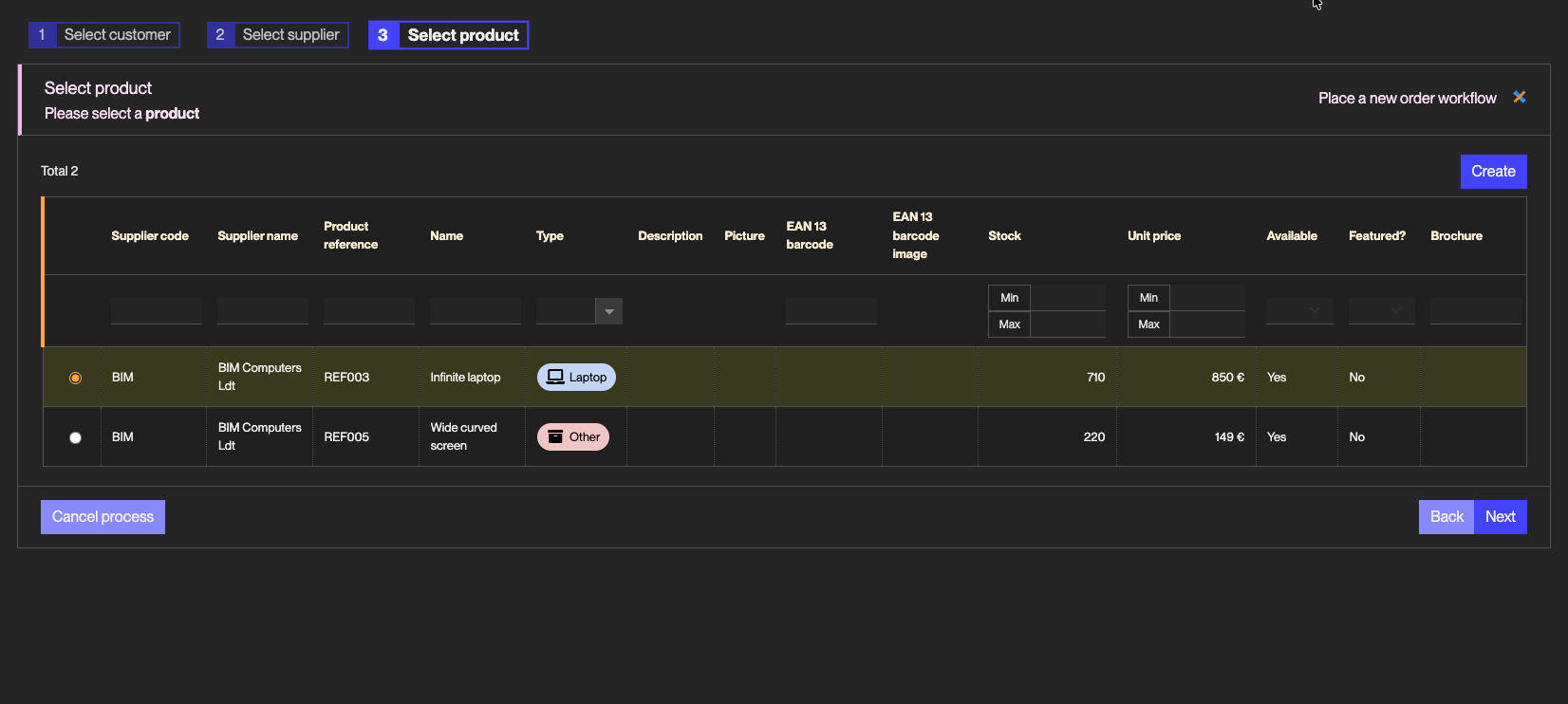Screen dimensions: 1568x704
Task: Sort by the Product reference column header
Action: [351, 235]
